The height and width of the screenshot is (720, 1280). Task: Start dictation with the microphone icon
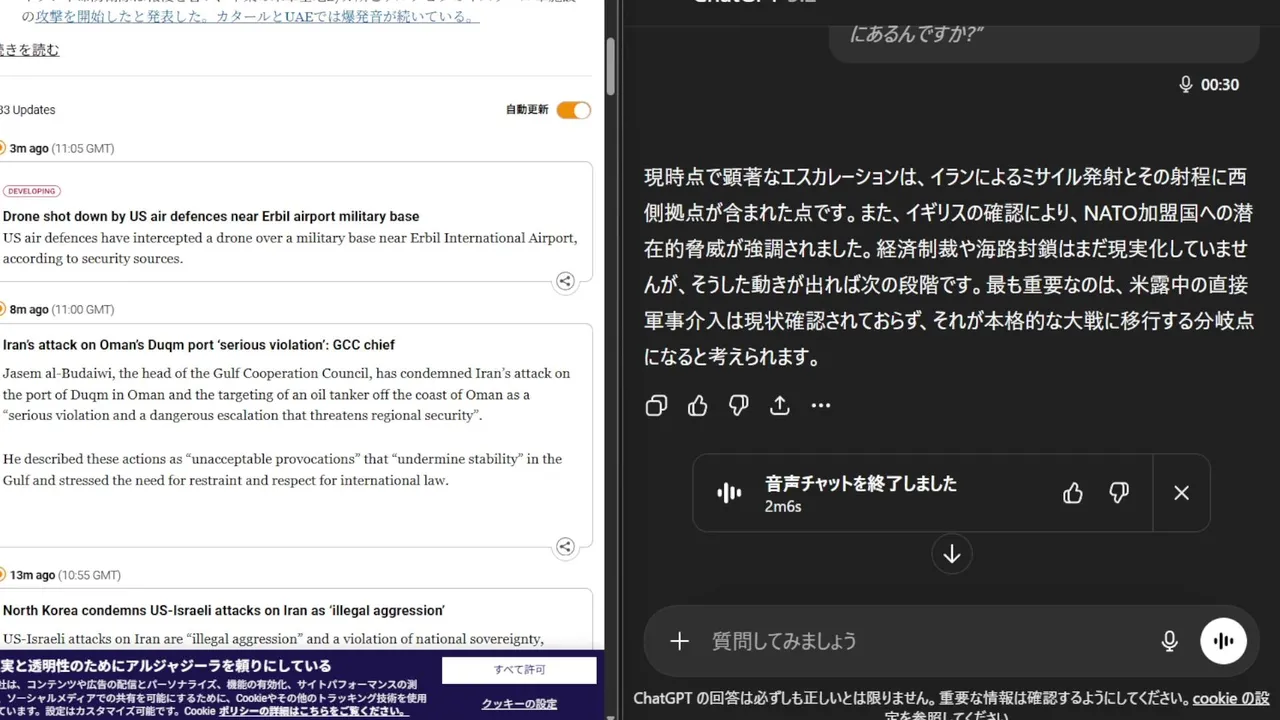coord(1169,641)
